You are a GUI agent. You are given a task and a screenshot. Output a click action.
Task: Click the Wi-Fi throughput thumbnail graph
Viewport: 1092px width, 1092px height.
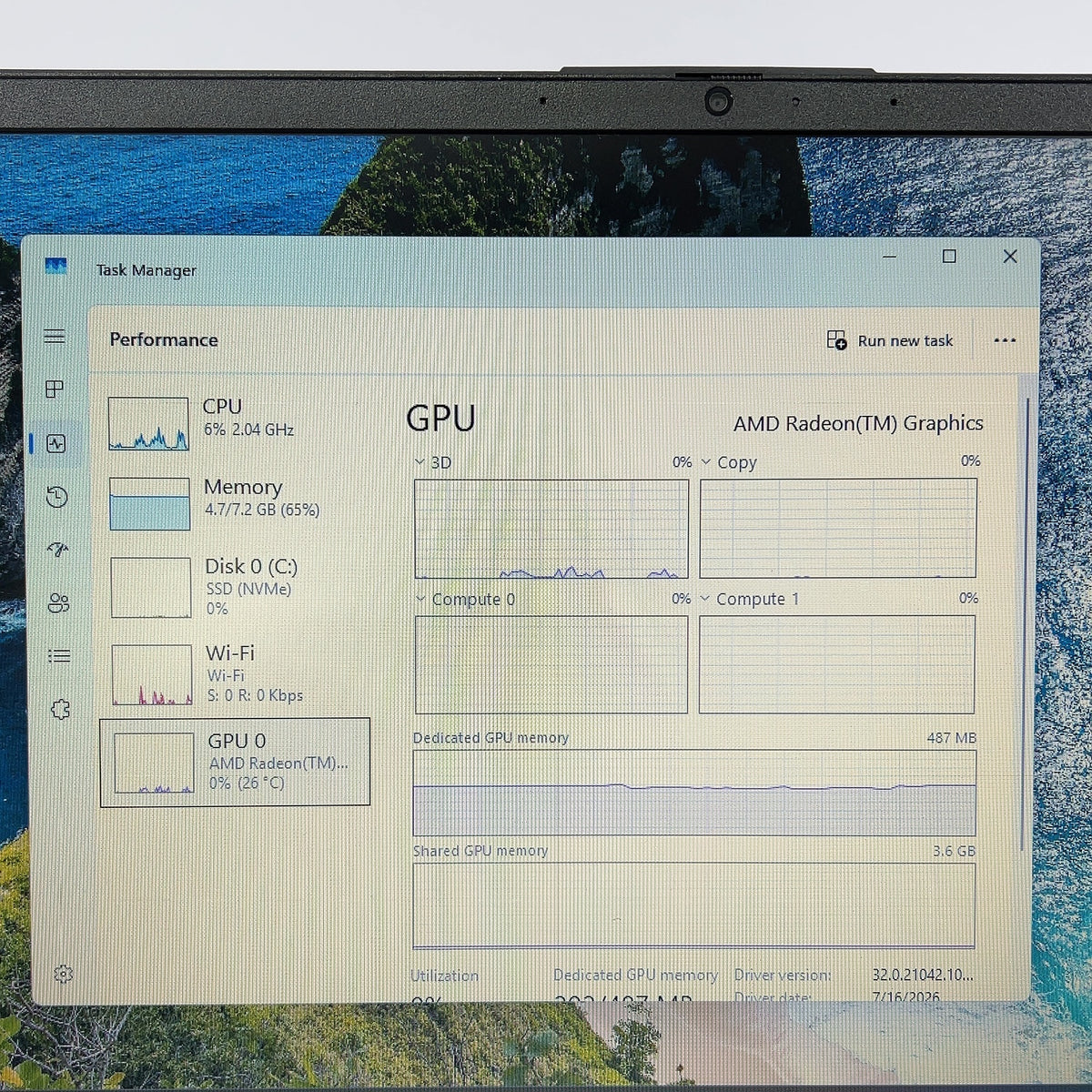(x=152, y=674)
